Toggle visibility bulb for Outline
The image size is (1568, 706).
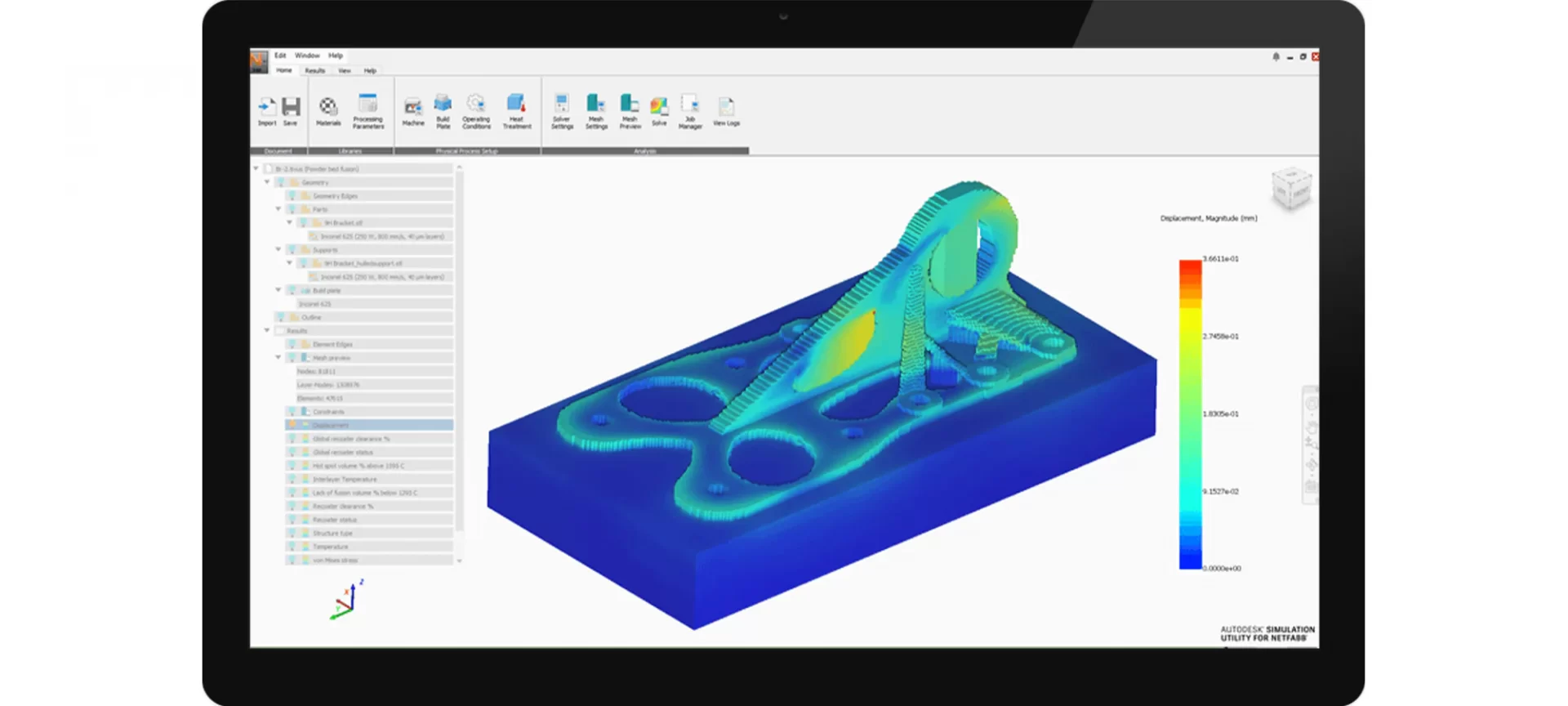tap(281, 317)
